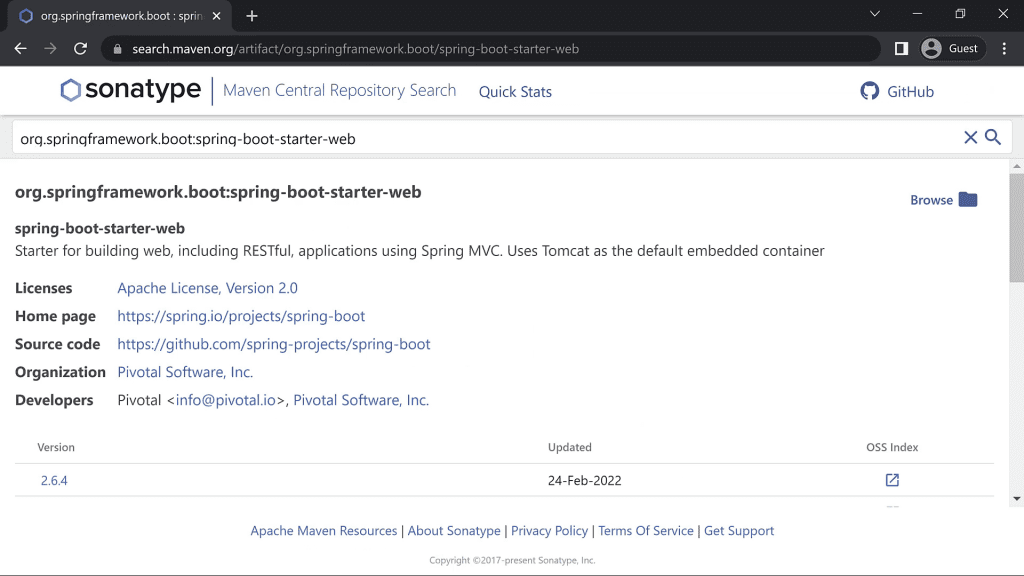1024x576 pixels.
Task: Expand the tab search chevron
Action: click(x=874, y=15)
